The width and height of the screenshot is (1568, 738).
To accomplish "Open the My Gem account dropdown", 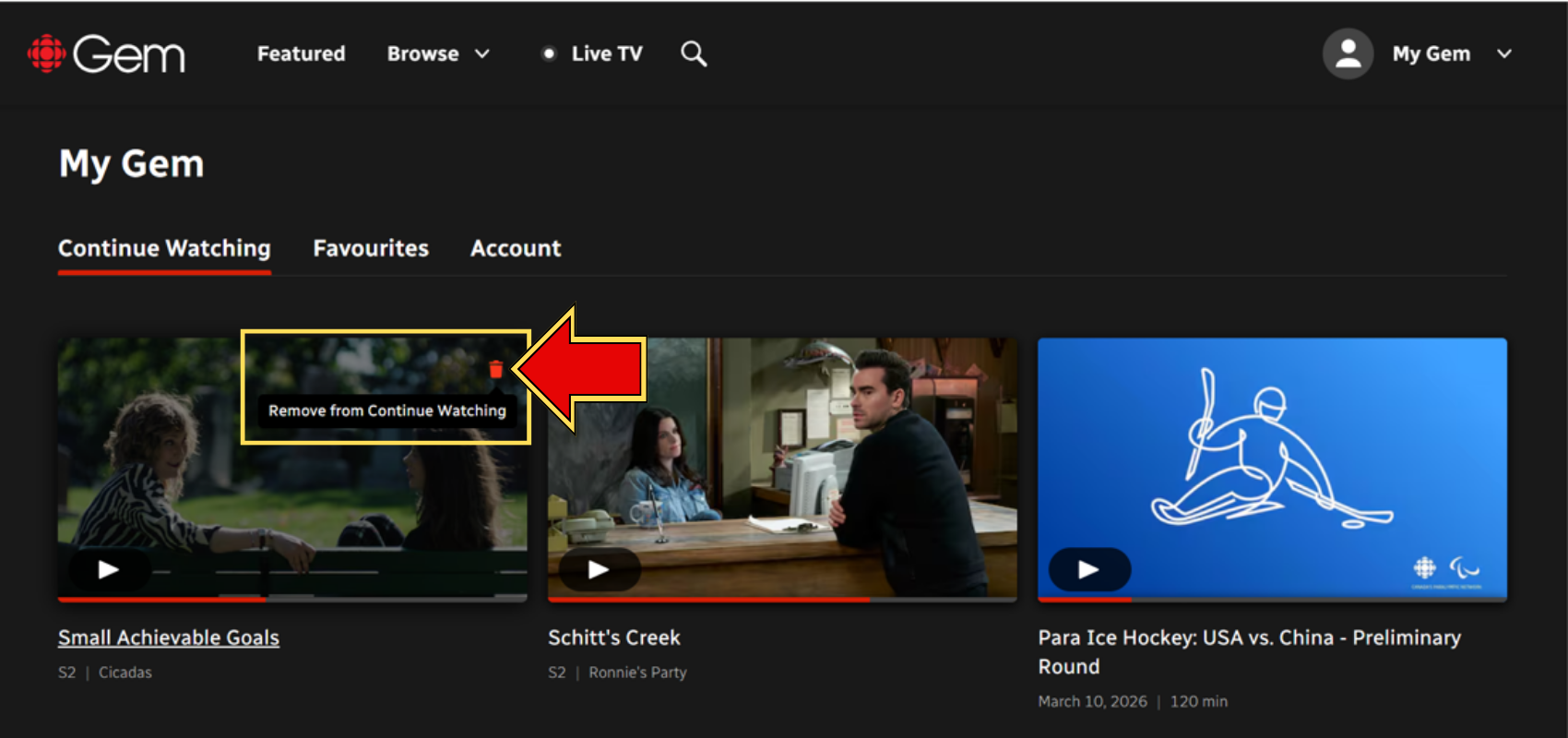I will coord(1418,54).
